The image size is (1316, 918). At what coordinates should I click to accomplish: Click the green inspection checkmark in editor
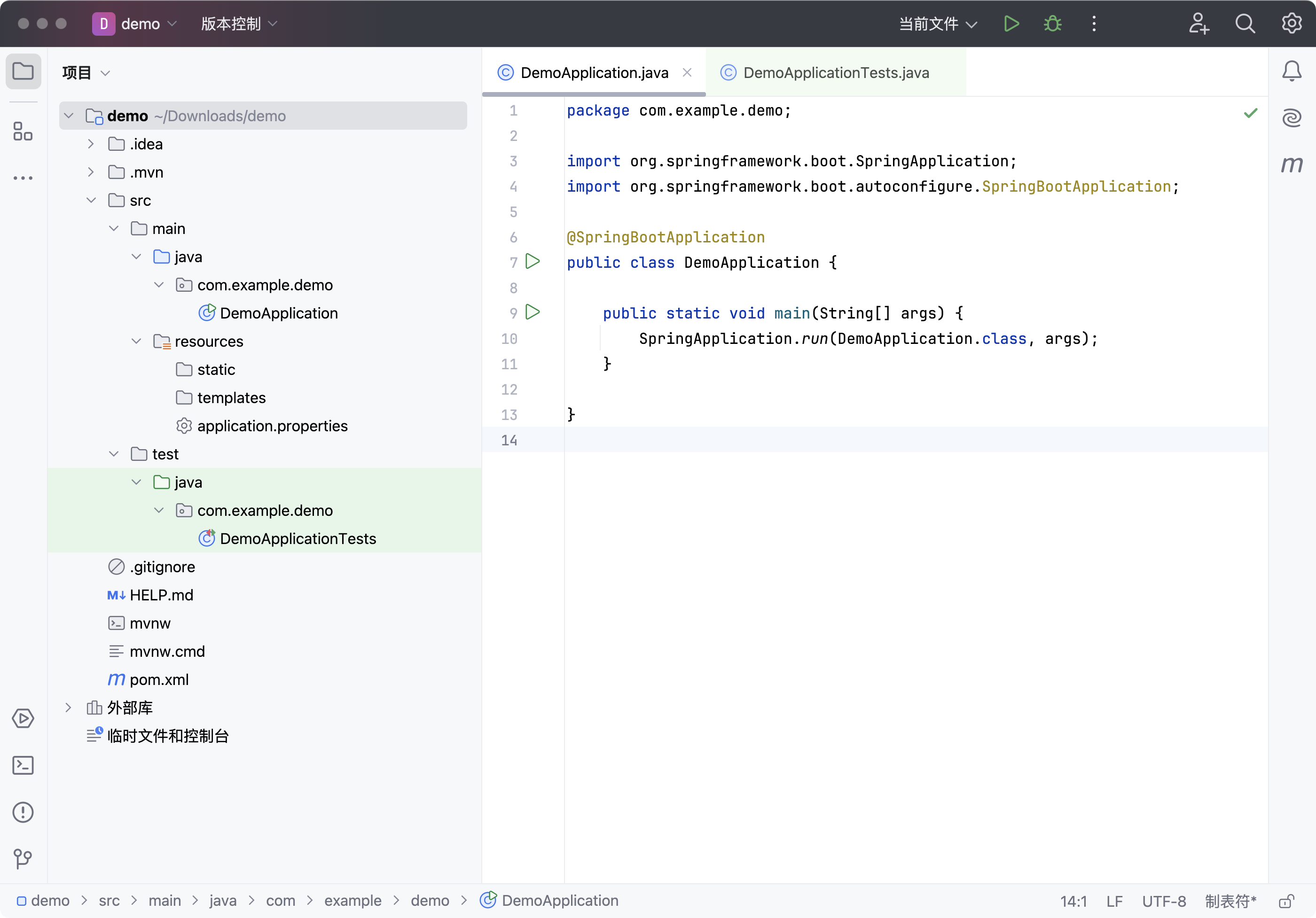click(1251, 113)
